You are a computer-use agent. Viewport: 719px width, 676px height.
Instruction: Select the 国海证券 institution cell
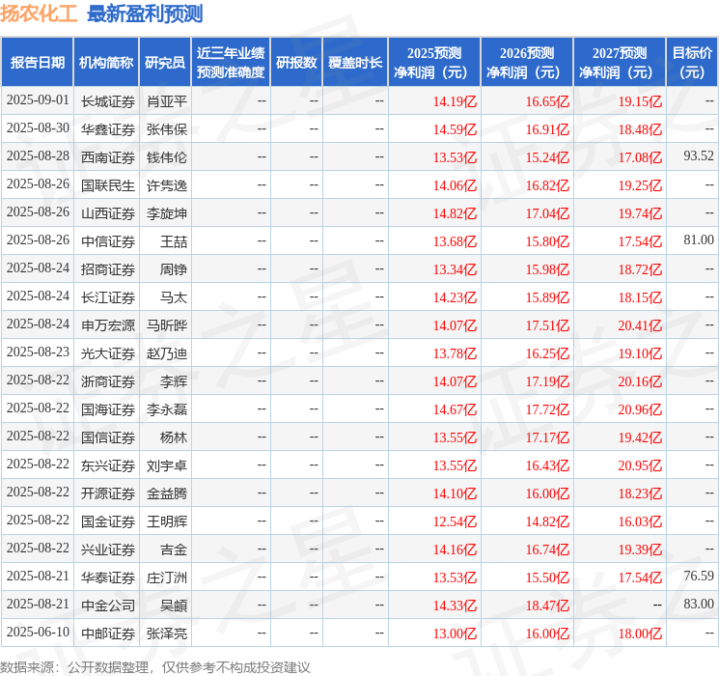[108, 409]
